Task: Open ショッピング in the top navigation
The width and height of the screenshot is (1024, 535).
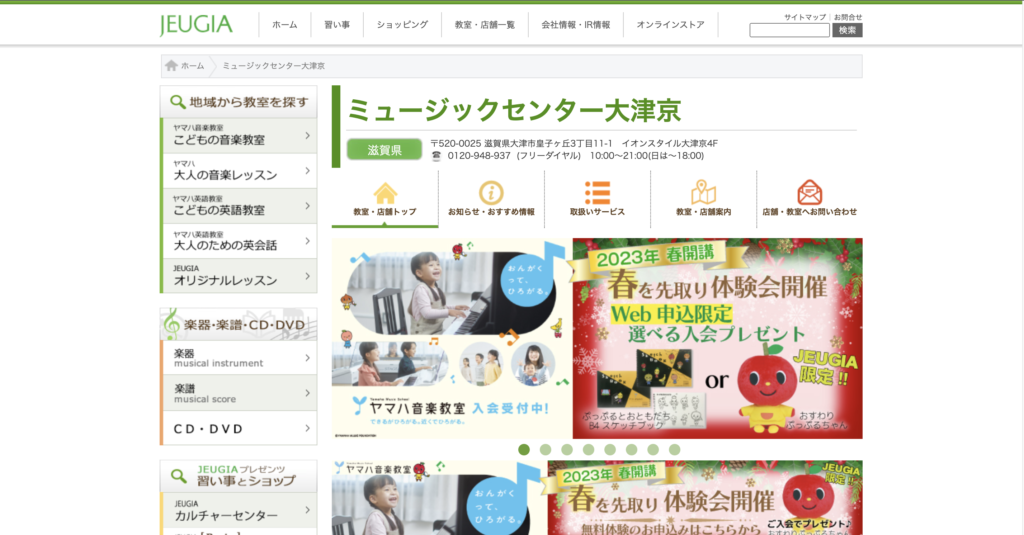Action: [402, 25]
